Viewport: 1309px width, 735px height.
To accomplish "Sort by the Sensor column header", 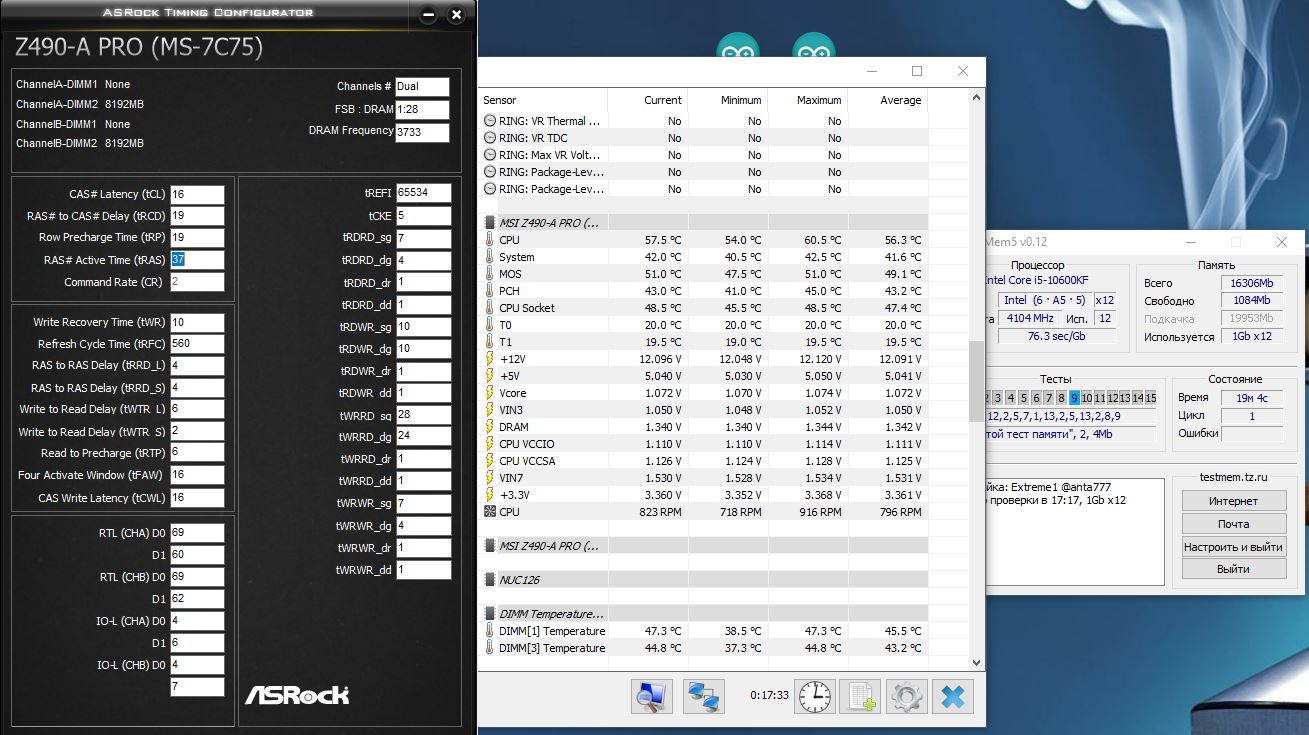I will point(543,100).
